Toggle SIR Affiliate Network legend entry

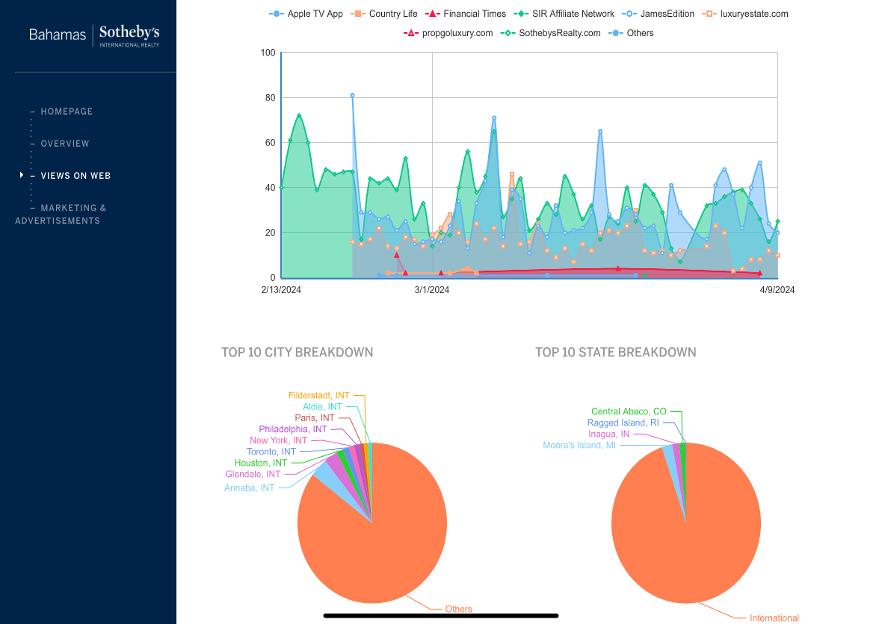coord(564,14)
